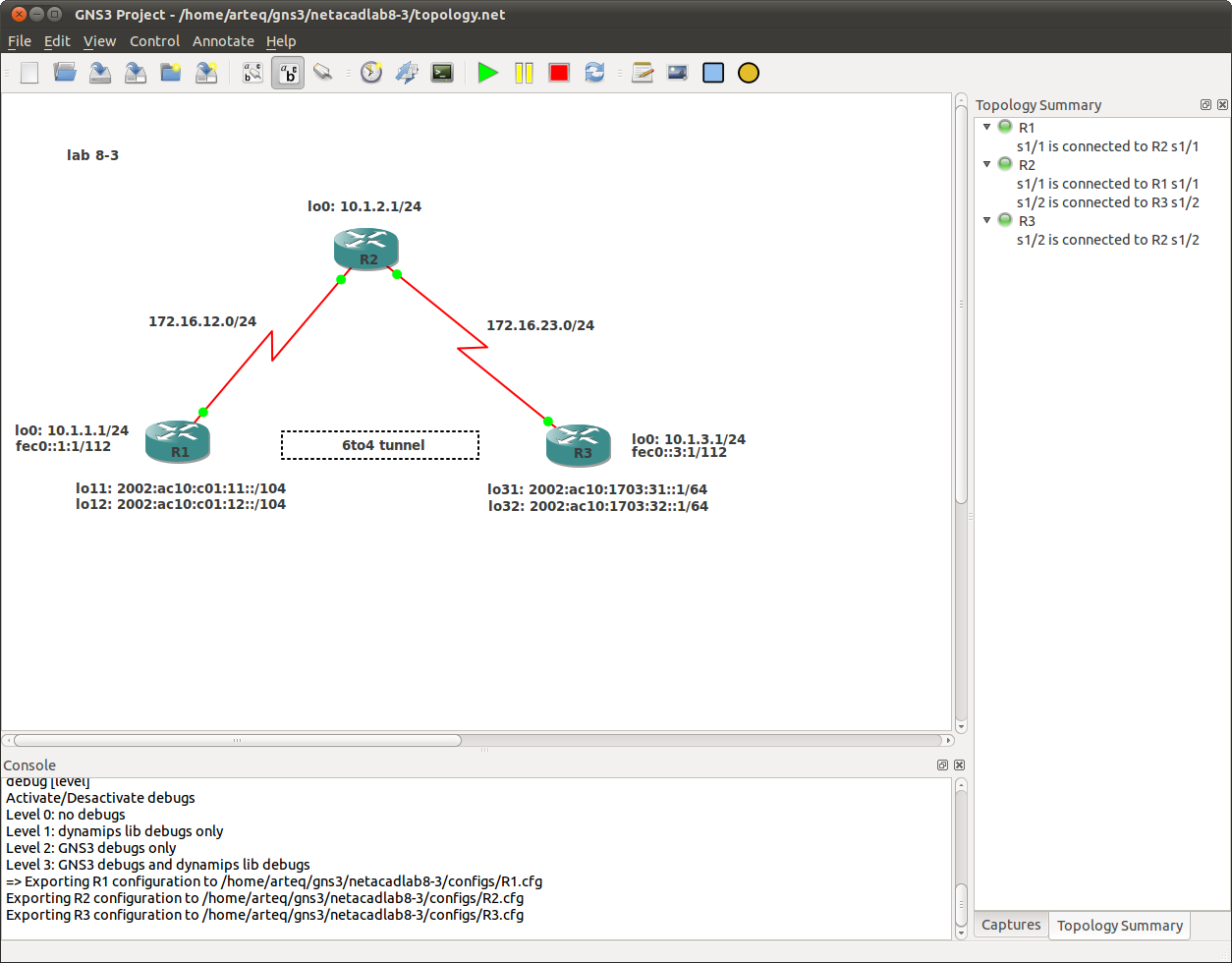Collapse the R2 tree node

(986, 164)
